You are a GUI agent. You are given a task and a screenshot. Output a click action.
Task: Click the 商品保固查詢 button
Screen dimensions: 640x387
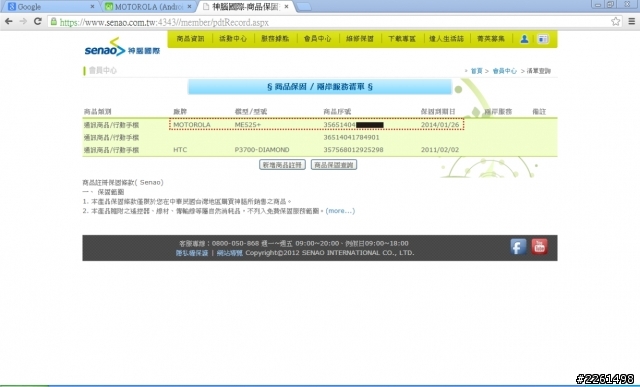click(334, 165)
